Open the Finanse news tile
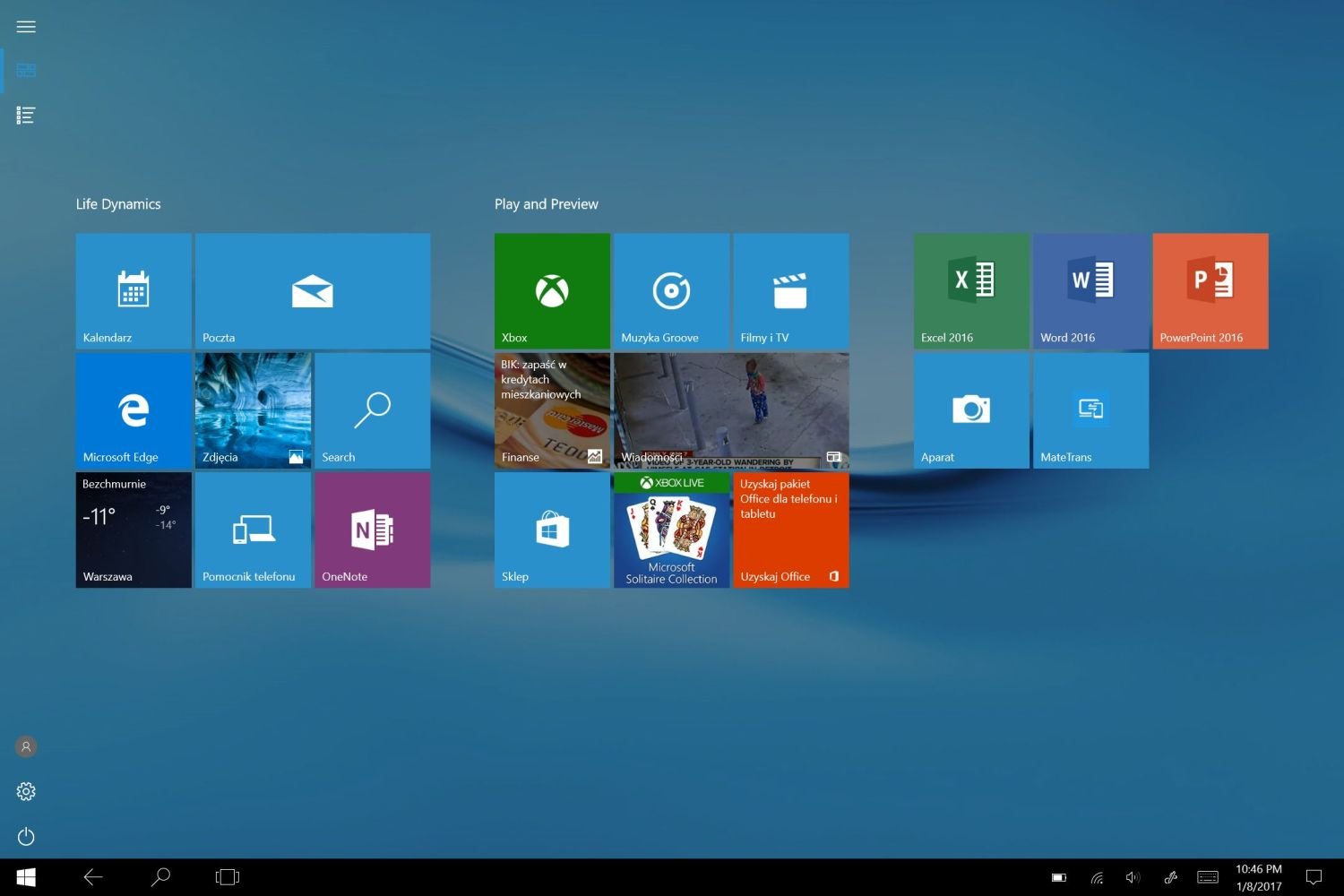 point(552,410)
